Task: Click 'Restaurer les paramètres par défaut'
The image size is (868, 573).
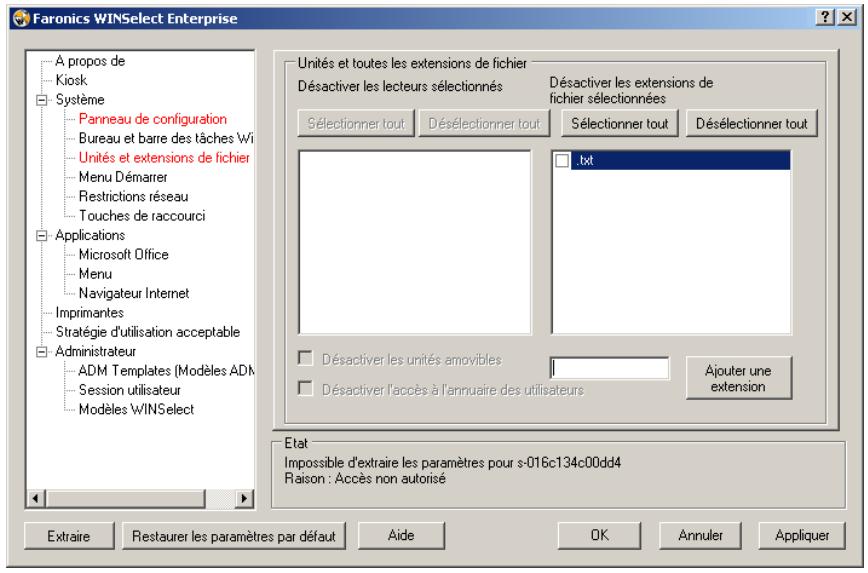Action: 234,536
